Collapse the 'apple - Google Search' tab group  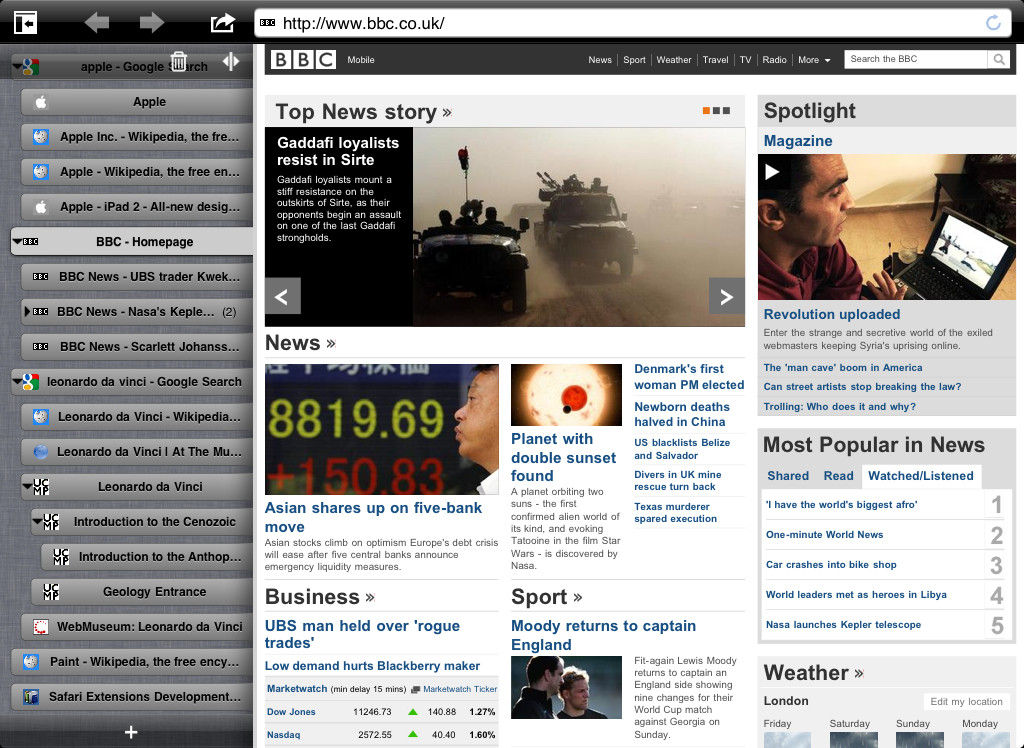click(17, 66)
